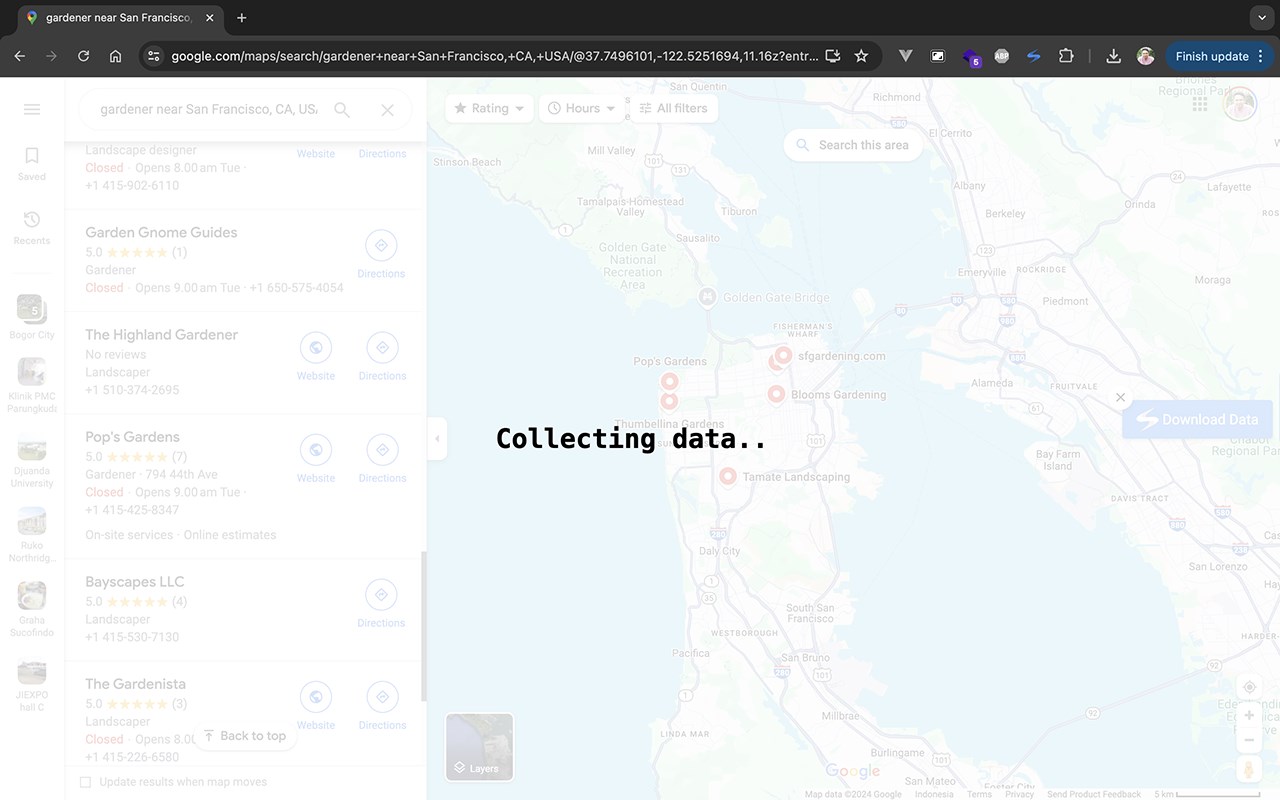Go to the browser home page
The width and height of the screenshot is (1280, 800).
point(115,56)
